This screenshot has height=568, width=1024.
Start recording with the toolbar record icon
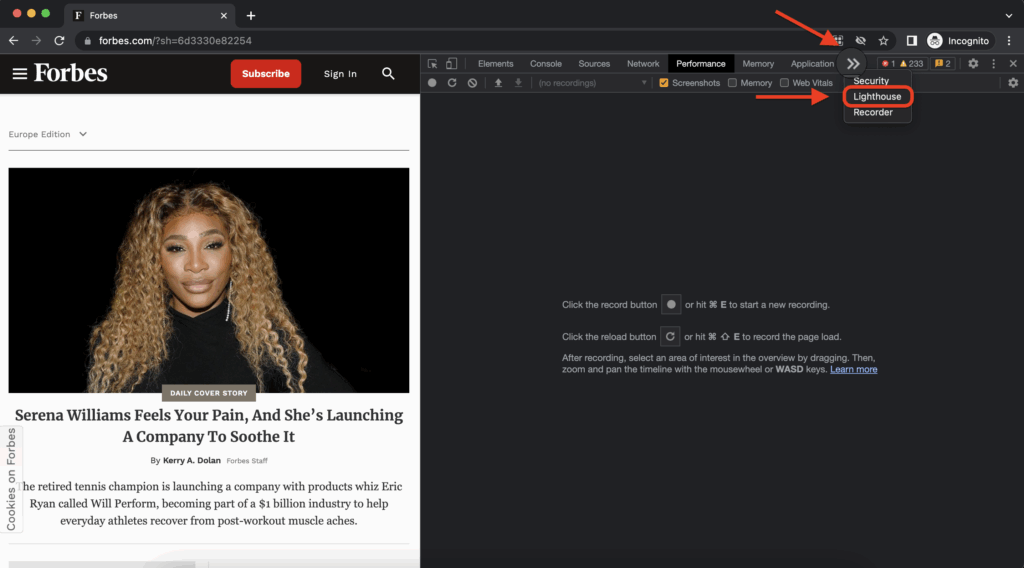(432, 83)
